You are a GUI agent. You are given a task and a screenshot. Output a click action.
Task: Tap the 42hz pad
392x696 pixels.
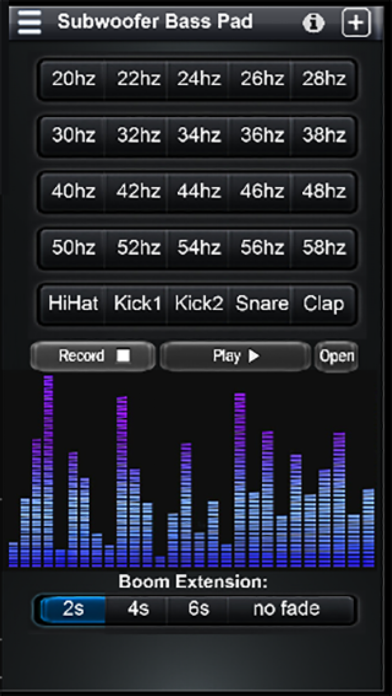click(136, 192)
